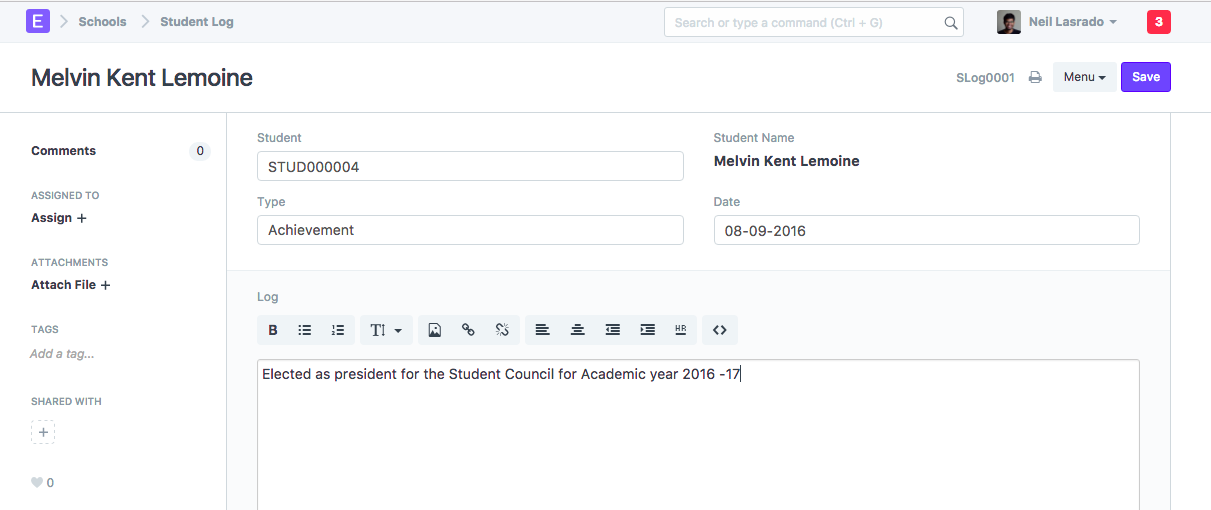Switch to code view in editor
The width and height of the screenshot is (1211, 510).
[x=720, y=330]
